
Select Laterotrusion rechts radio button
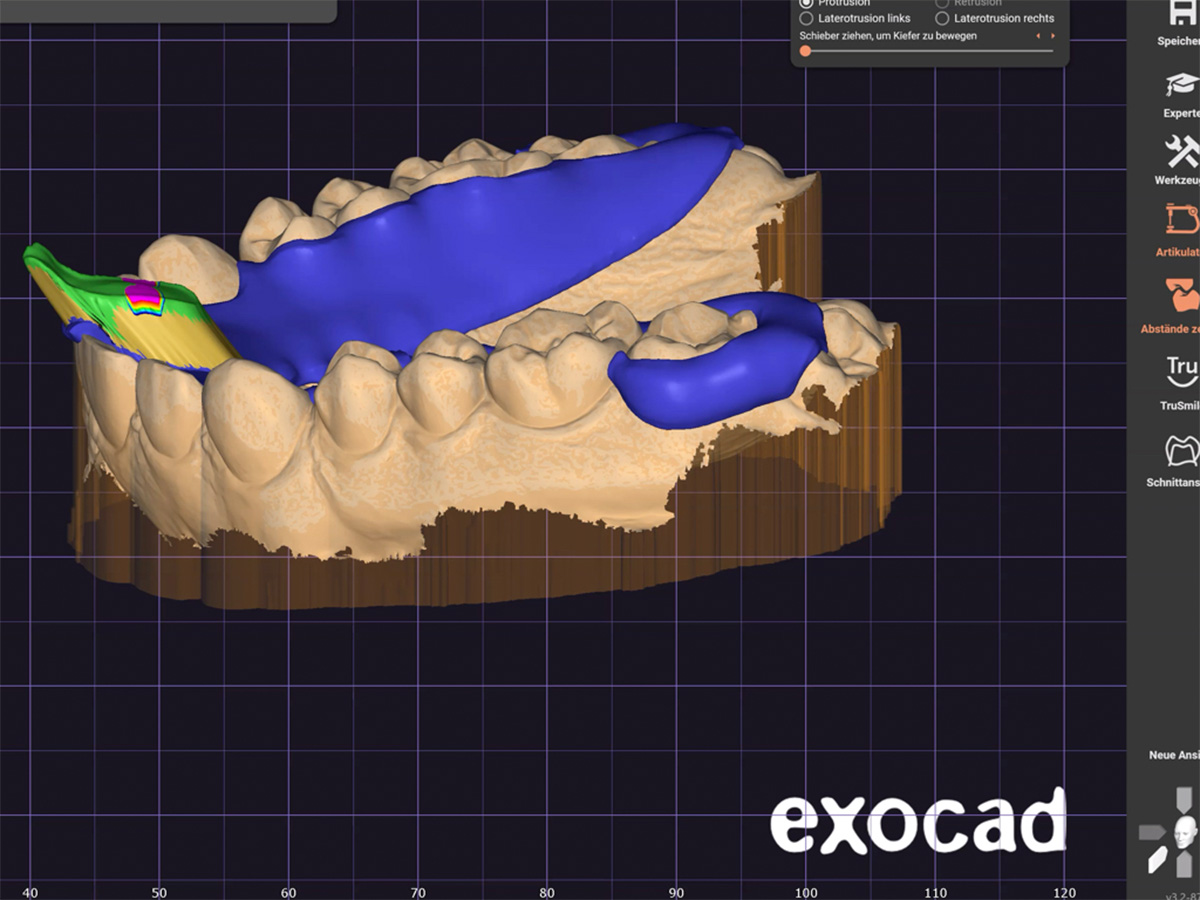pos(942,18)
